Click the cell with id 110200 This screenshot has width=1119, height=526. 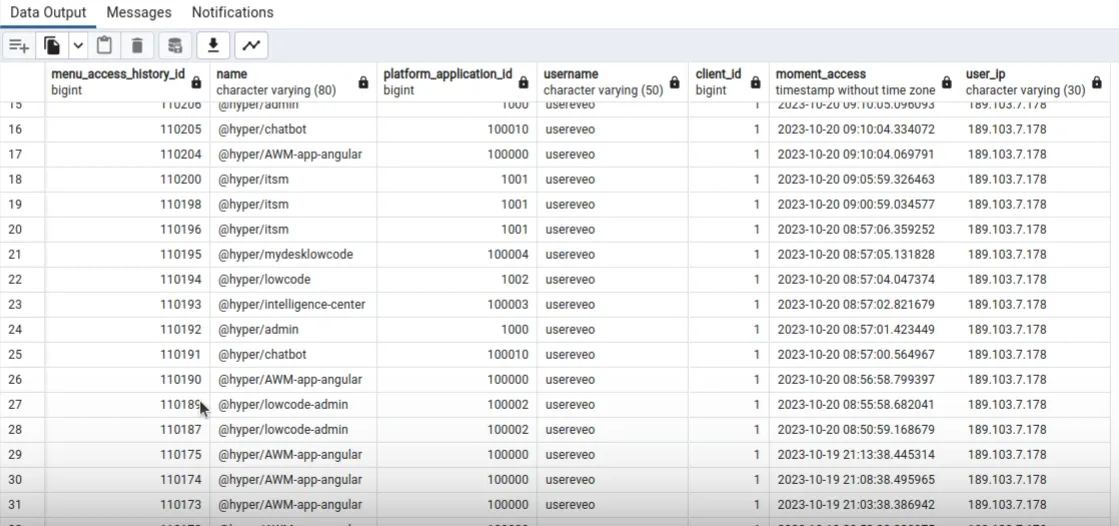pyautogui.click(x=127, y=179)
